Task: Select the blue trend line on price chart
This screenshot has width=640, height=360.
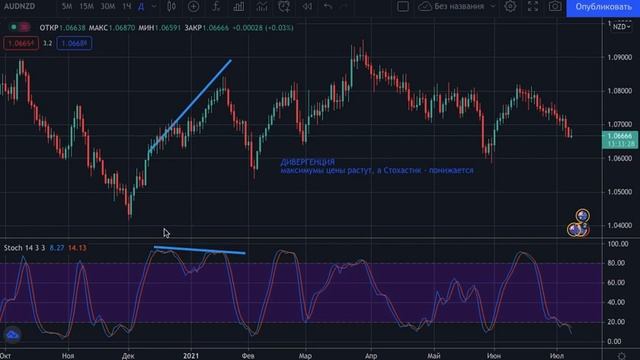Action: pos(190,106)
